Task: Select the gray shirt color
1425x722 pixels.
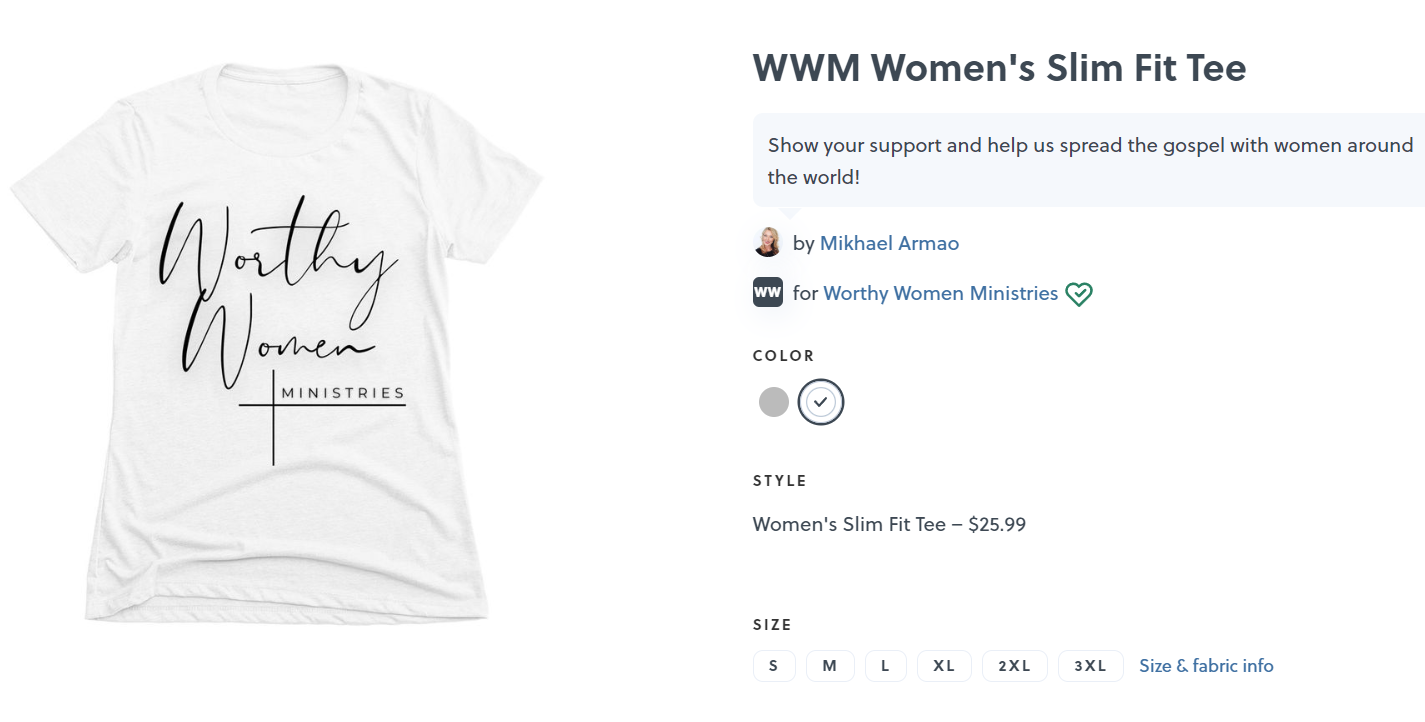Action: (x=774, y=402)
